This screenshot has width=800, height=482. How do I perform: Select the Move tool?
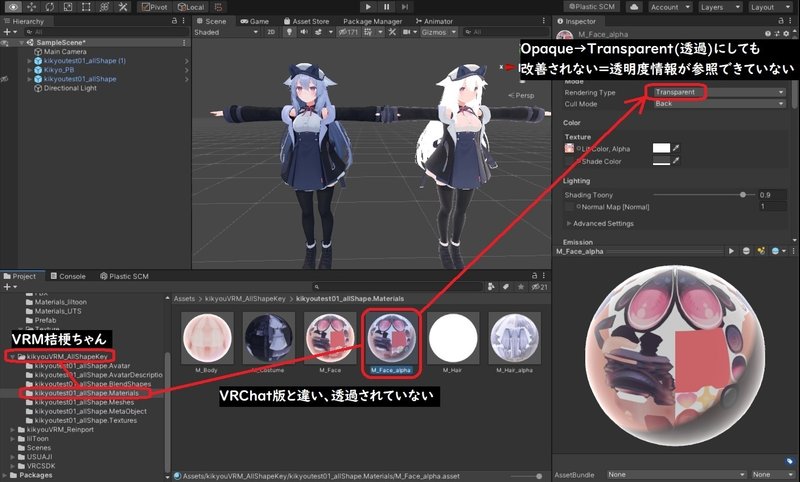(x=32, y=7)
